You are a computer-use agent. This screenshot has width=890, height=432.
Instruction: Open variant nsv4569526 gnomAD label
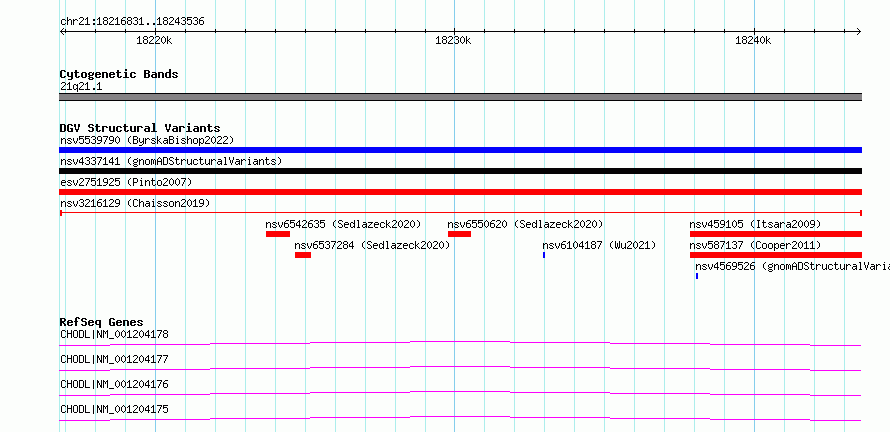coord(792,266)
